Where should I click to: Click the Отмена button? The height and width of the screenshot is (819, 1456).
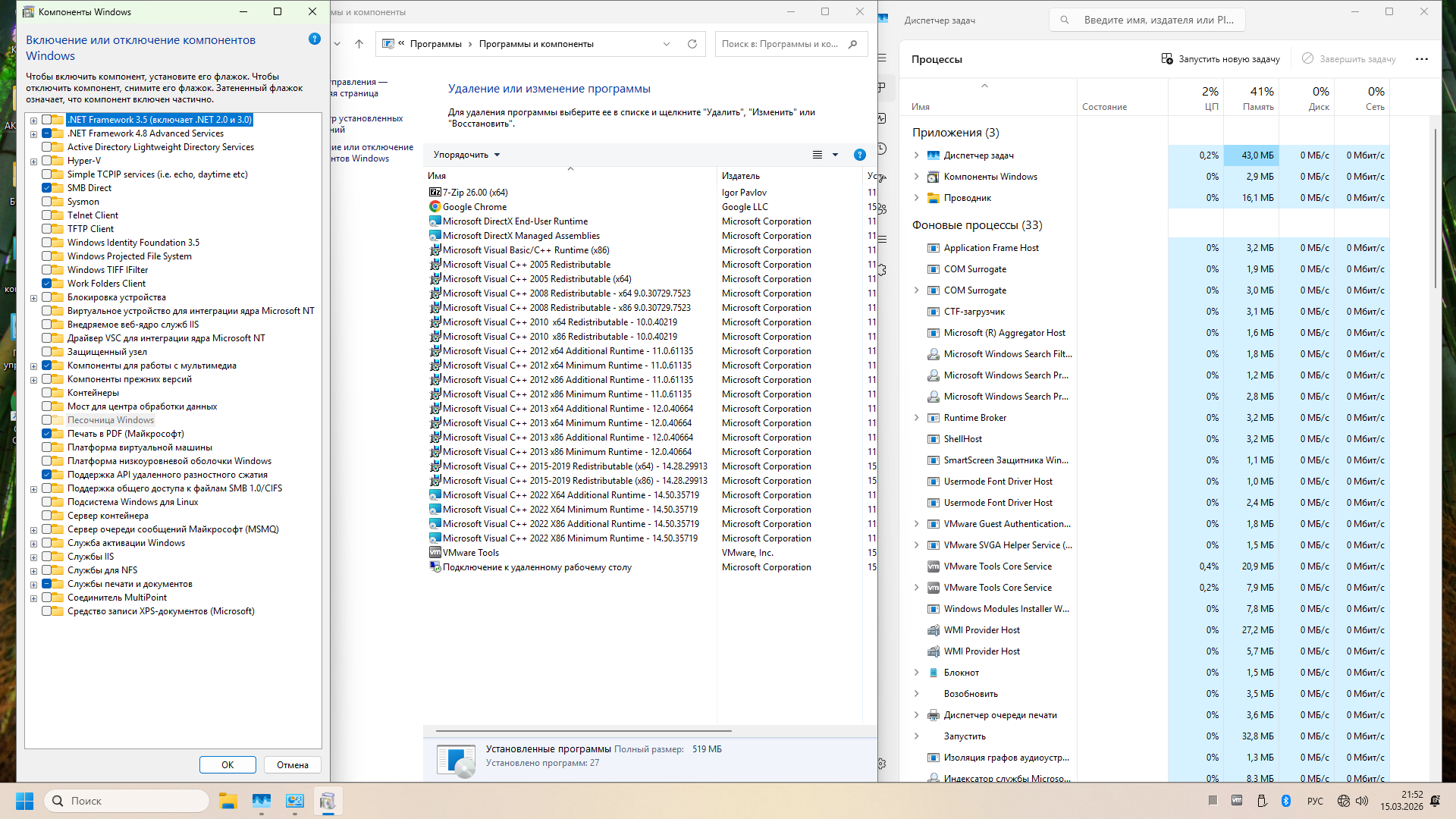(x=292, y=764)
